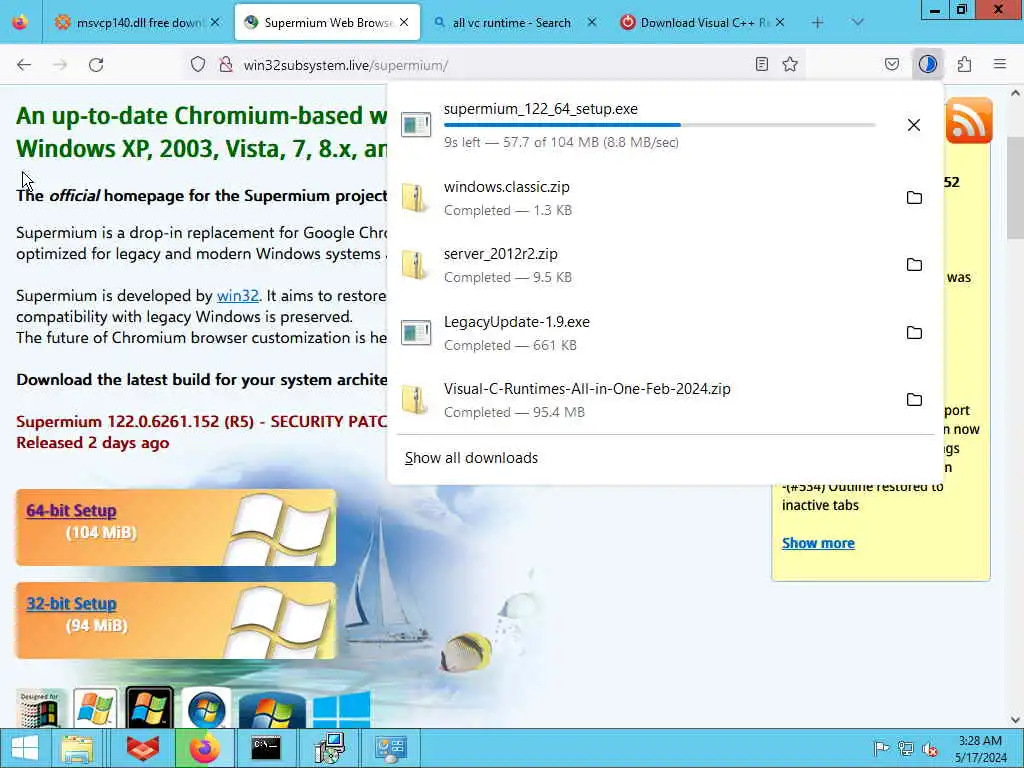The width and height of the screenshot is (1024, 768).
Task: Click Show all downloads
Action: coord(471,458)
